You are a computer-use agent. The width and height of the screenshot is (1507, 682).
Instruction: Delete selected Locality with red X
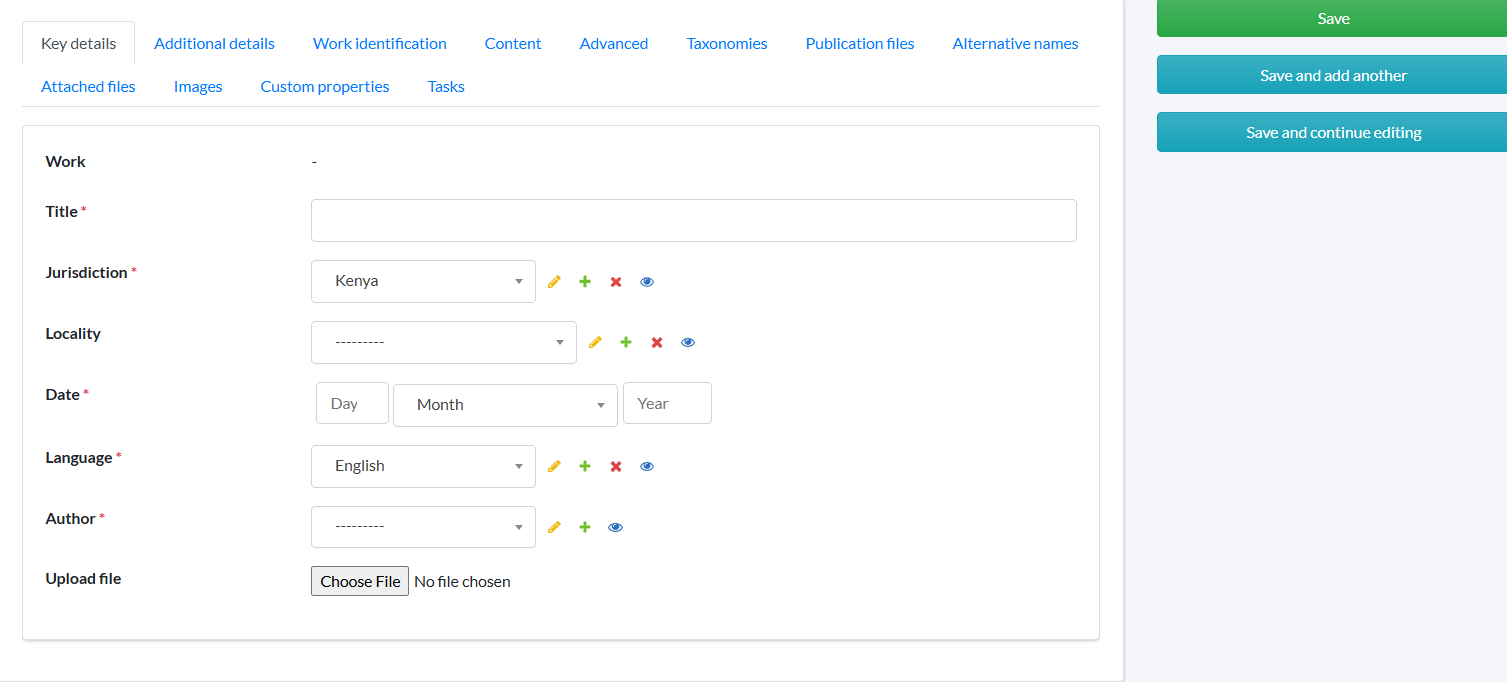[657, 343]
